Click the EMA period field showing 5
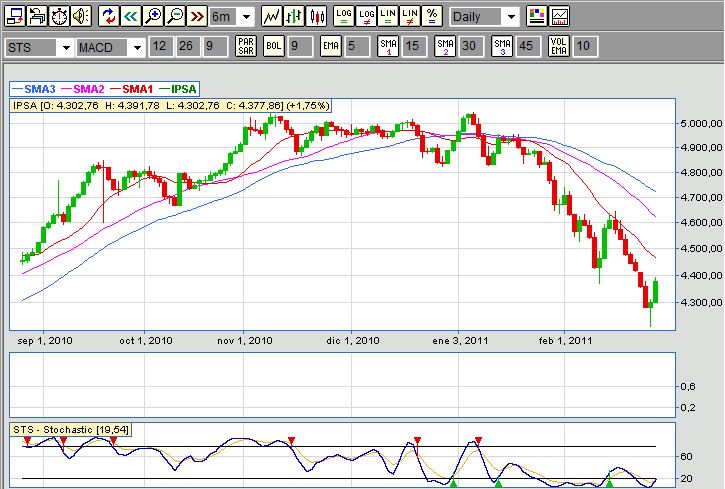This screenshot has width=725, height=489. tap(357, 46)
